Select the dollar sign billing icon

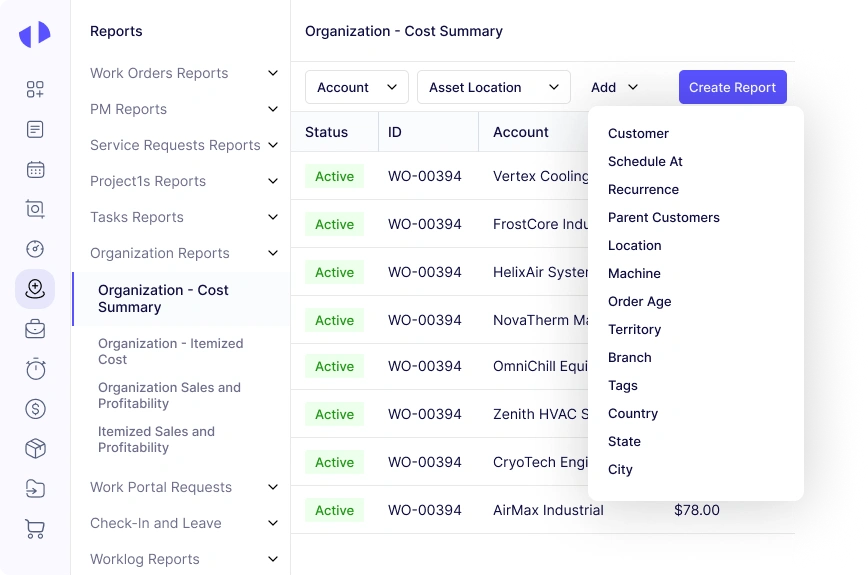[35, 408]
